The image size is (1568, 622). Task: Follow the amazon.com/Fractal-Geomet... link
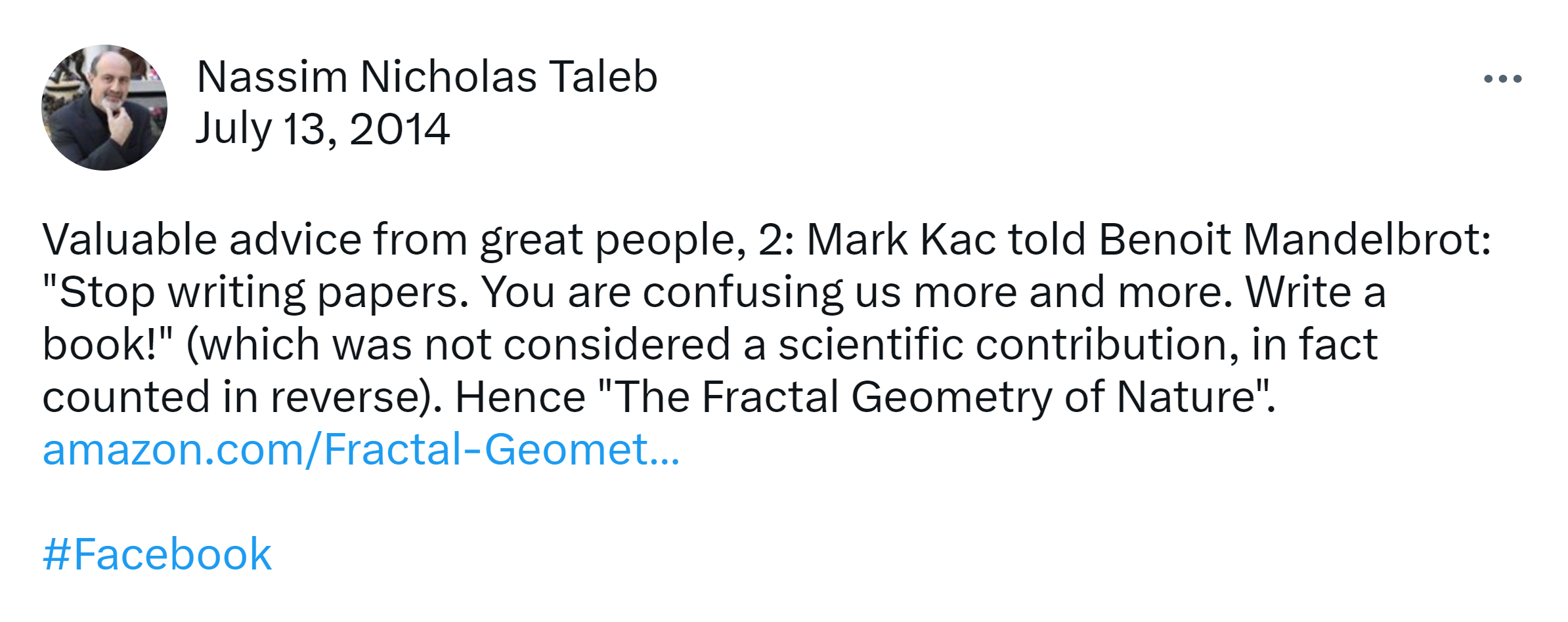(361, 450)
